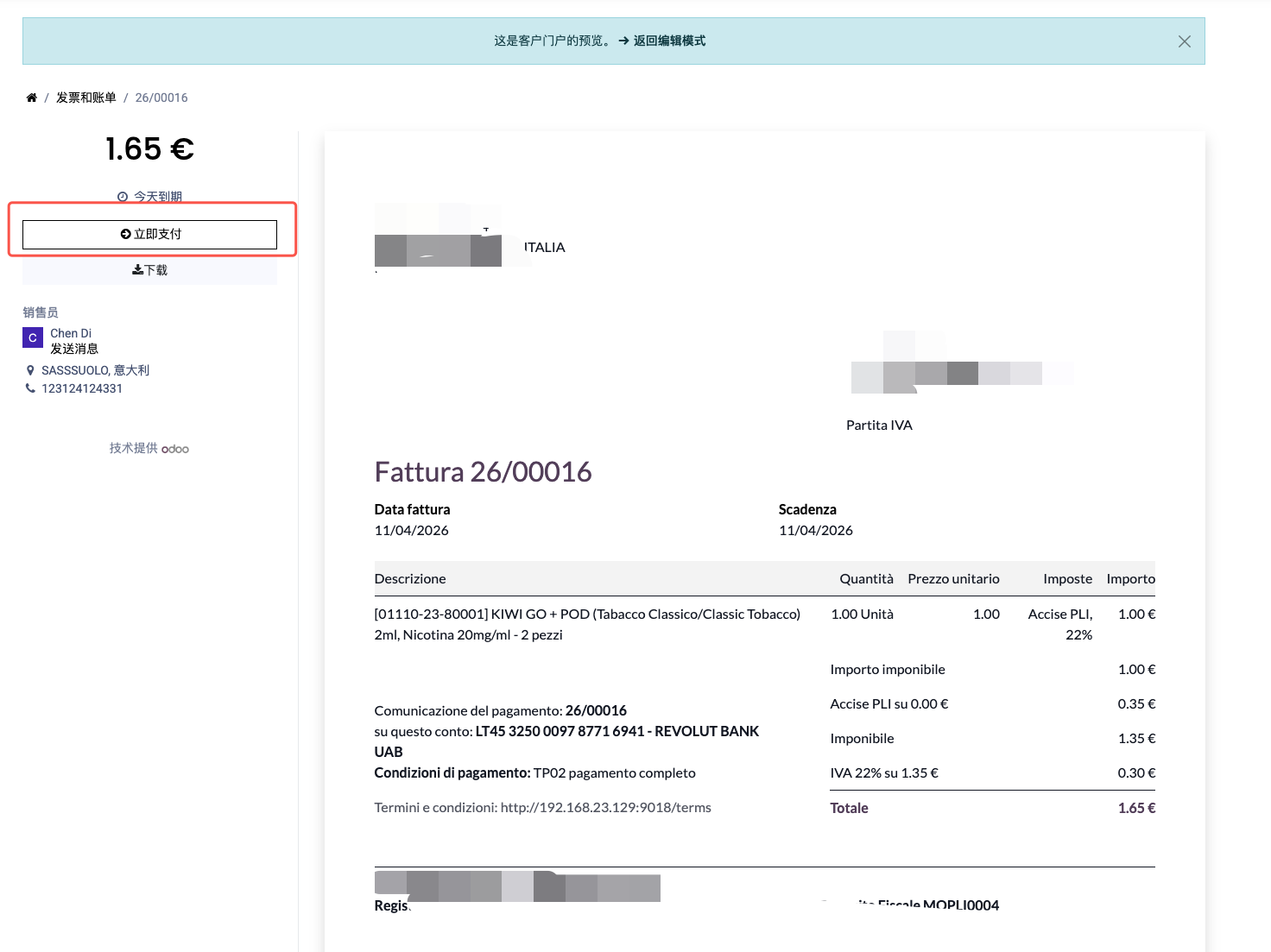The height and width of the screenshot is (952, 1271).
Task: Click the purple C salesperson avatar
Action: 33,337
